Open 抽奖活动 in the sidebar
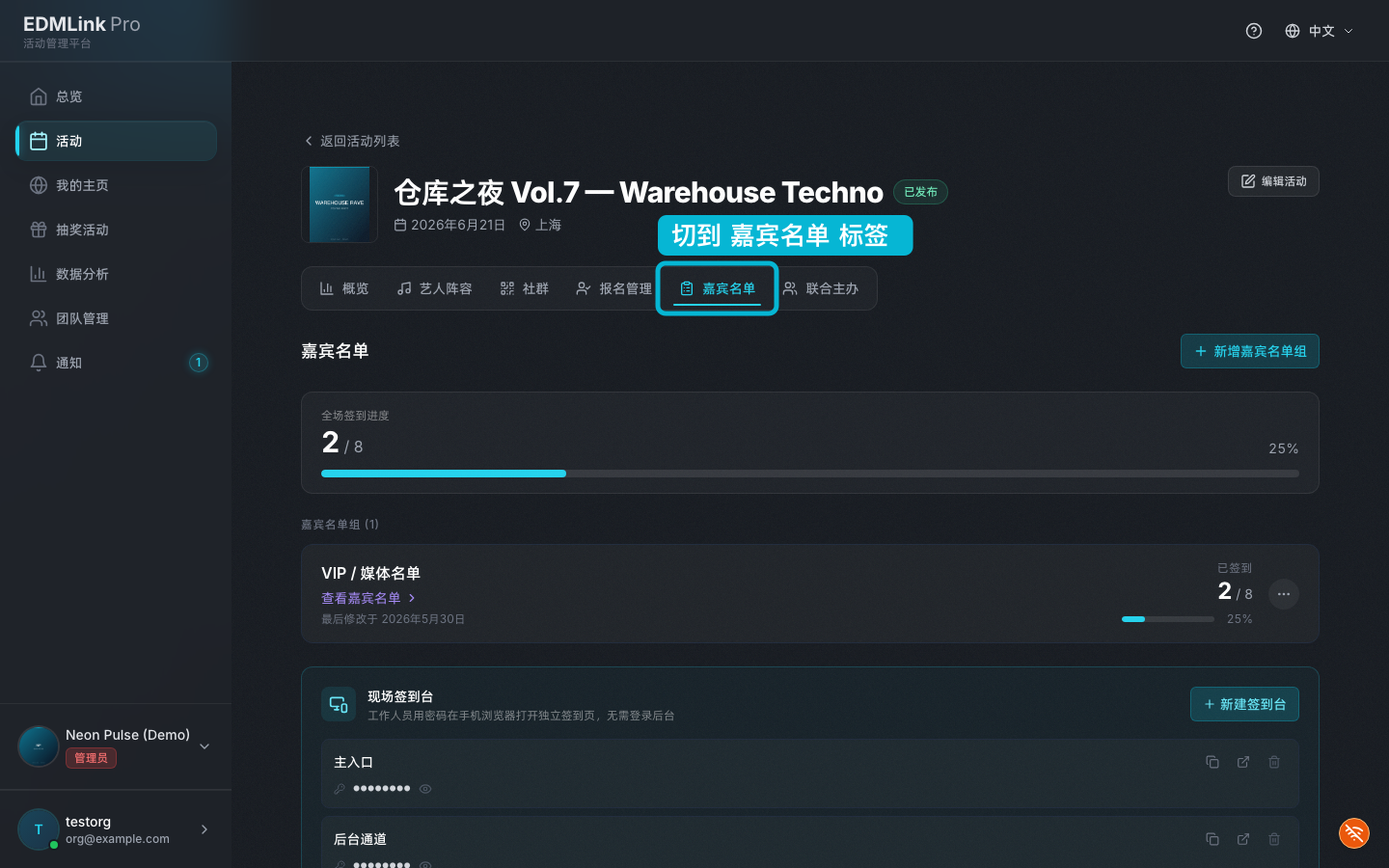 (116, 230)
